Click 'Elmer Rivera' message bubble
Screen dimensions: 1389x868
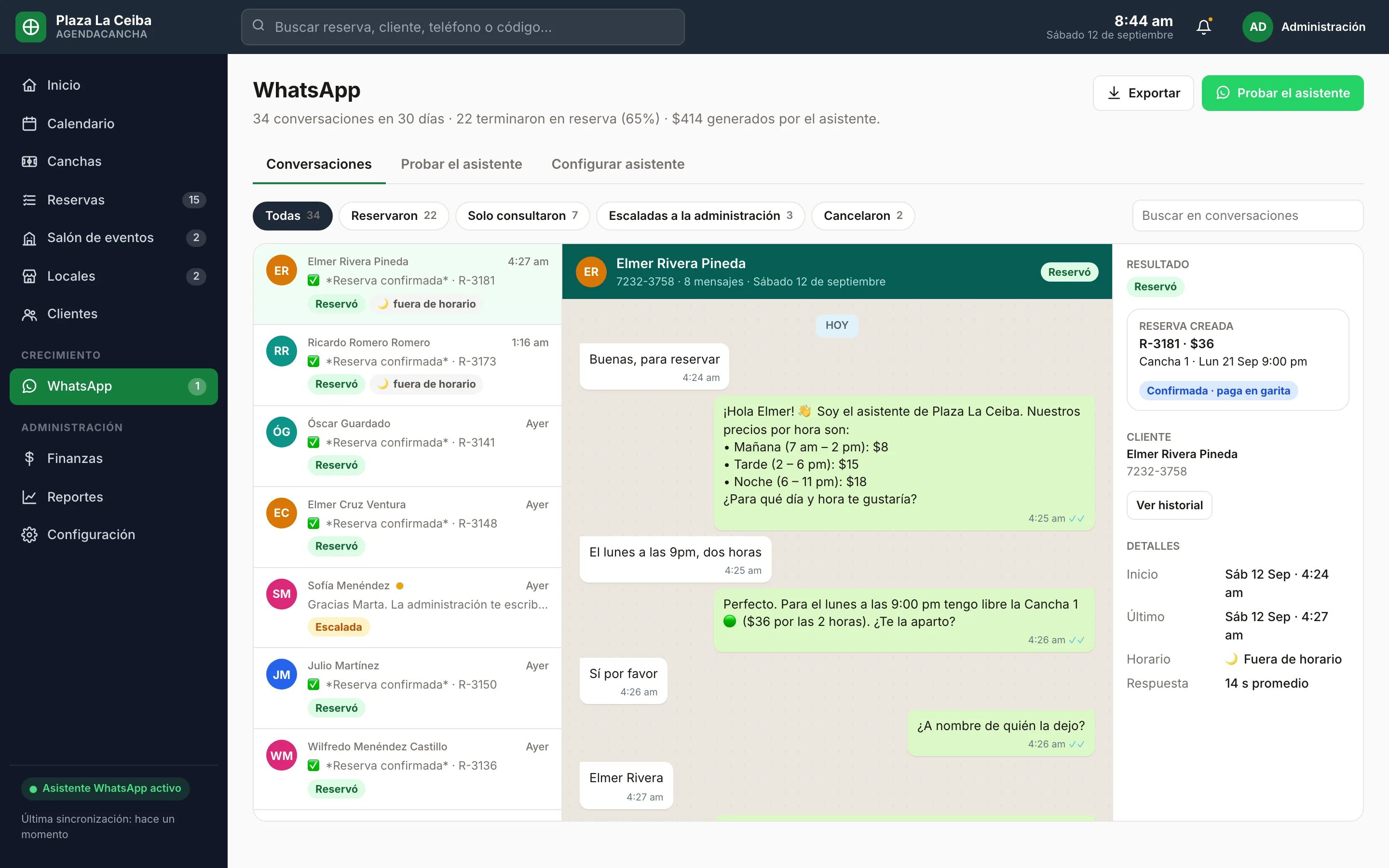[626, 786]
